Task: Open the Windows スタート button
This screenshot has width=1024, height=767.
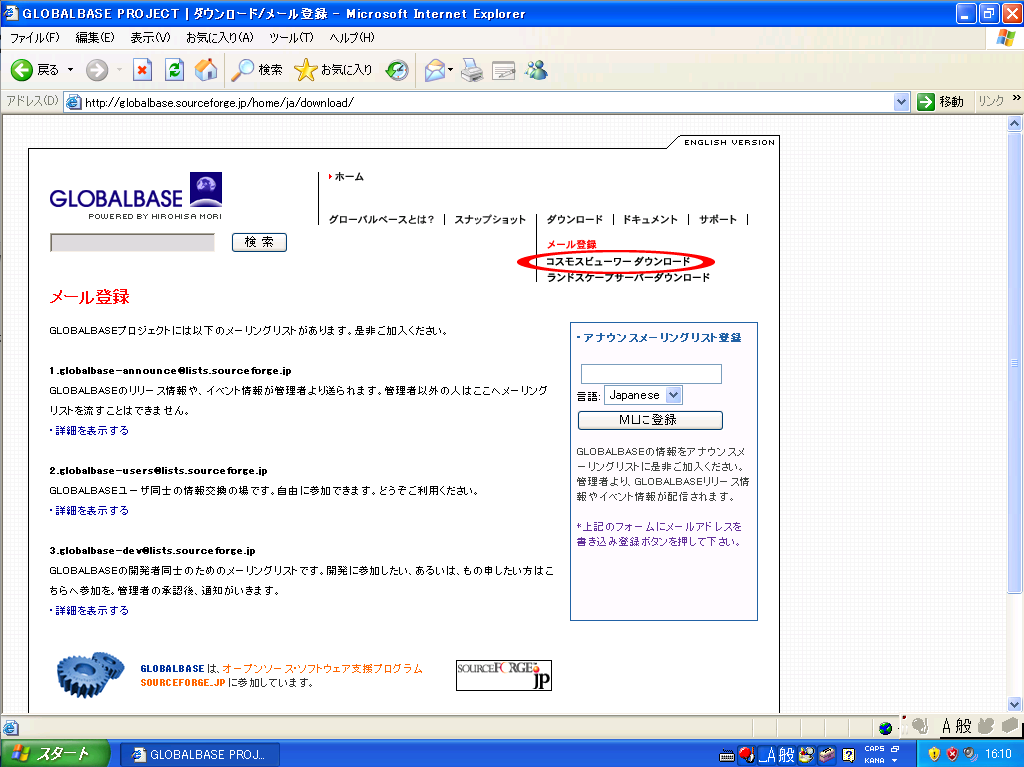Action: [55, 754]
